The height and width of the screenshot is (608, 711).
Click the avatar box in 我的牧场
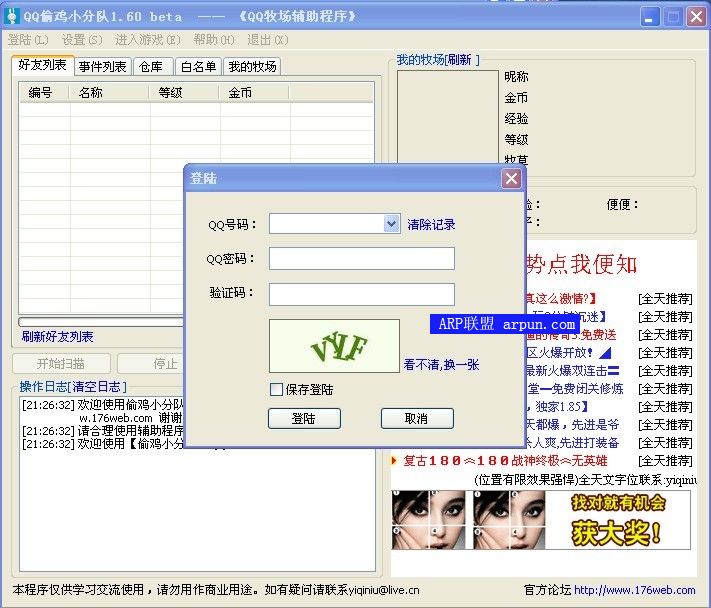tap(448, 117)
